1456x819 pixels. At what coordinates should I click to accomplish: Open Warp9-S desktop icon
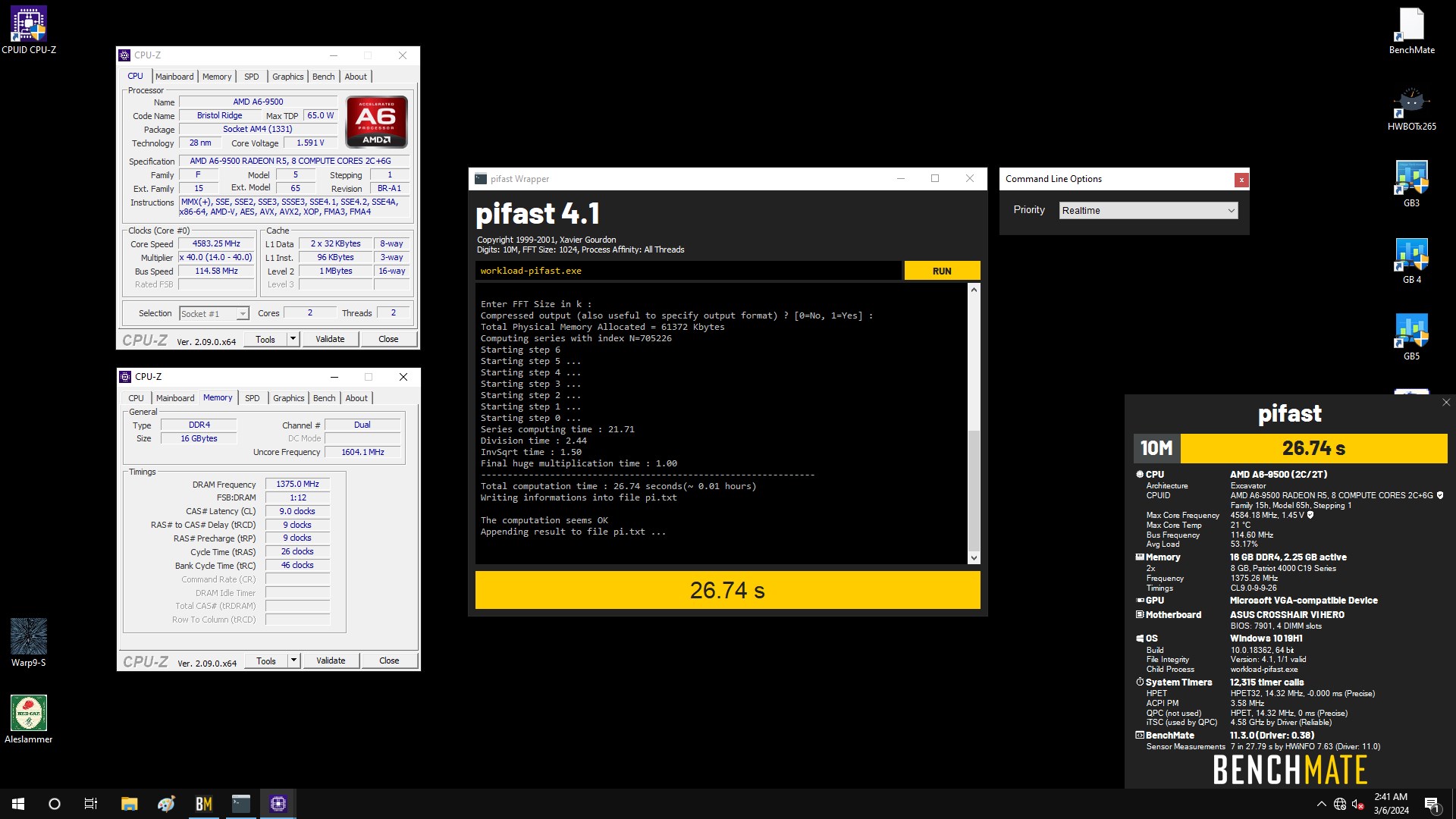pos(29,642)
